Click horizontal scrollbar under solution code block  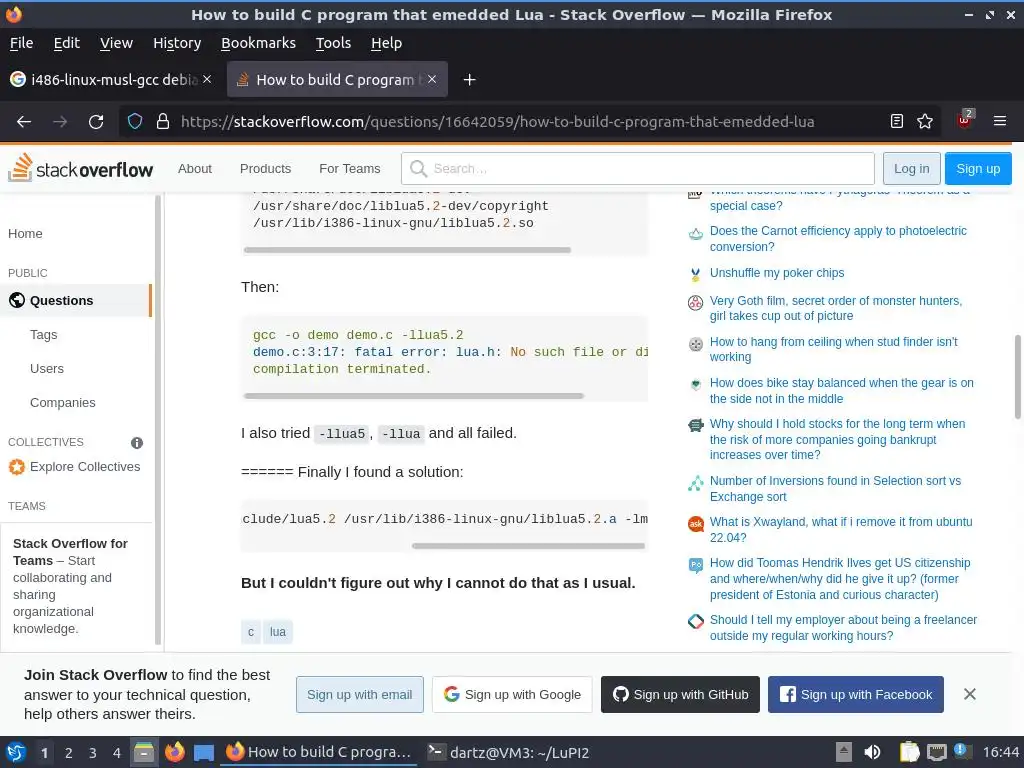[528, 546]
